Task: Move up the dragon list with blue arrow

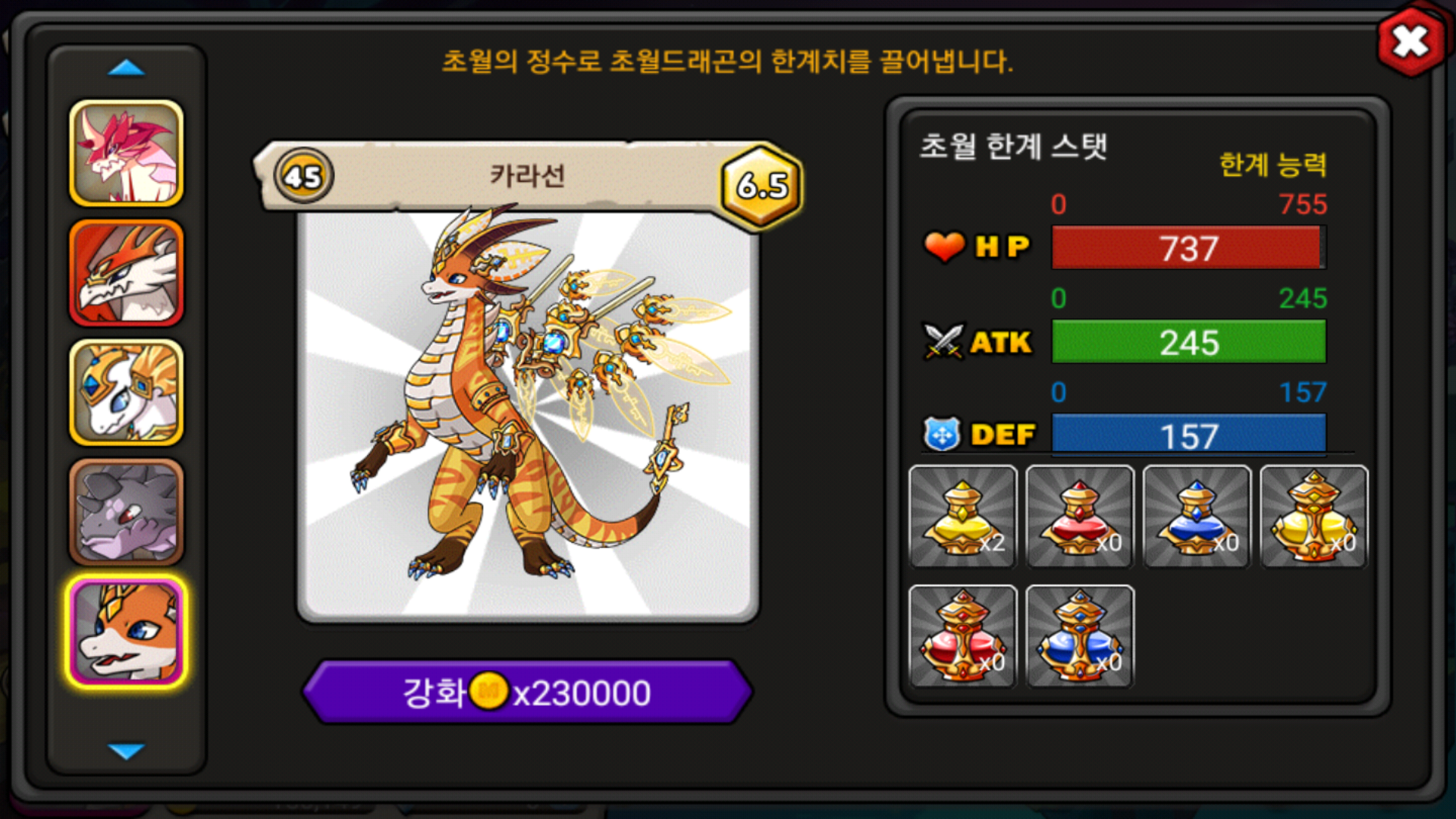Action: 126,68
